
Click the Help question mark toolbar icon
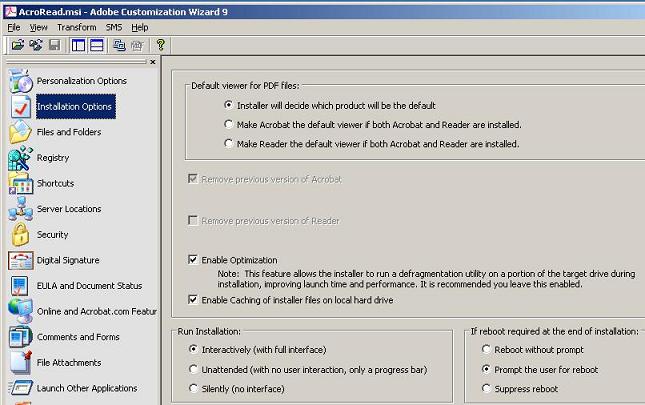click(160, 45)
